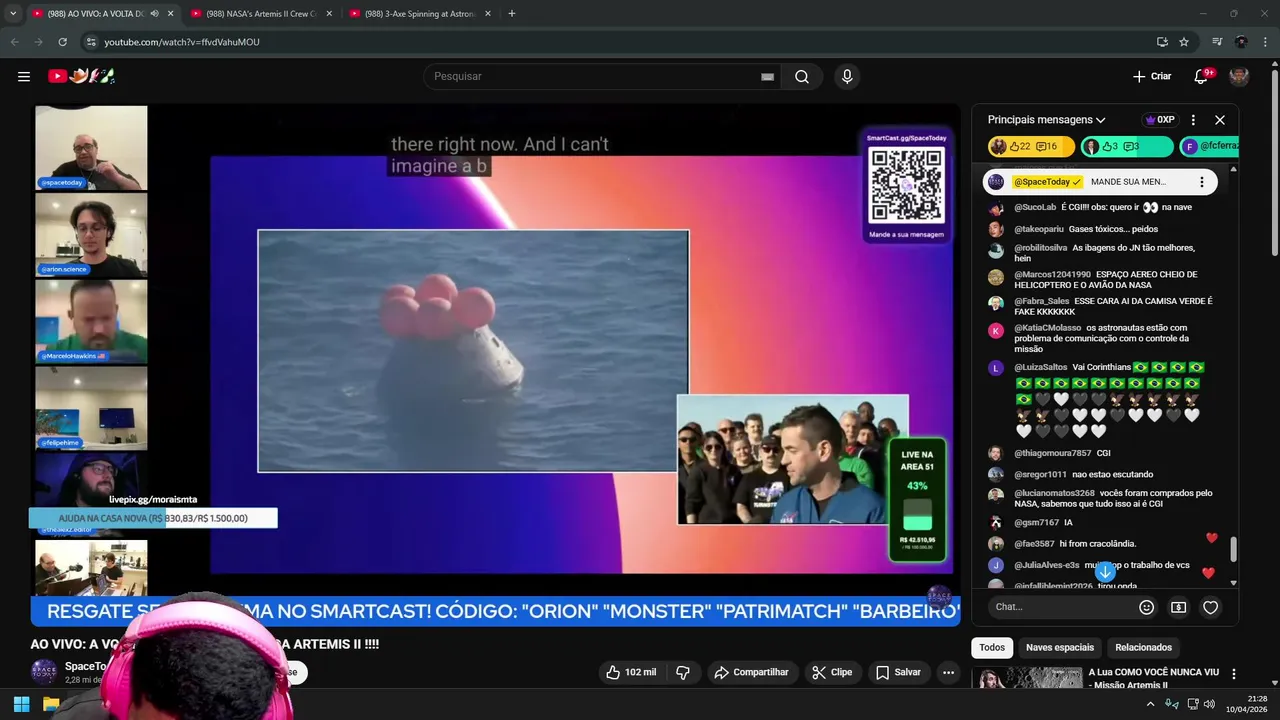Open the A Lua COMO VOCÊ NUNCA VIU video
1280x720 pixels.
pyautogui.click(x=1154, y=679)
